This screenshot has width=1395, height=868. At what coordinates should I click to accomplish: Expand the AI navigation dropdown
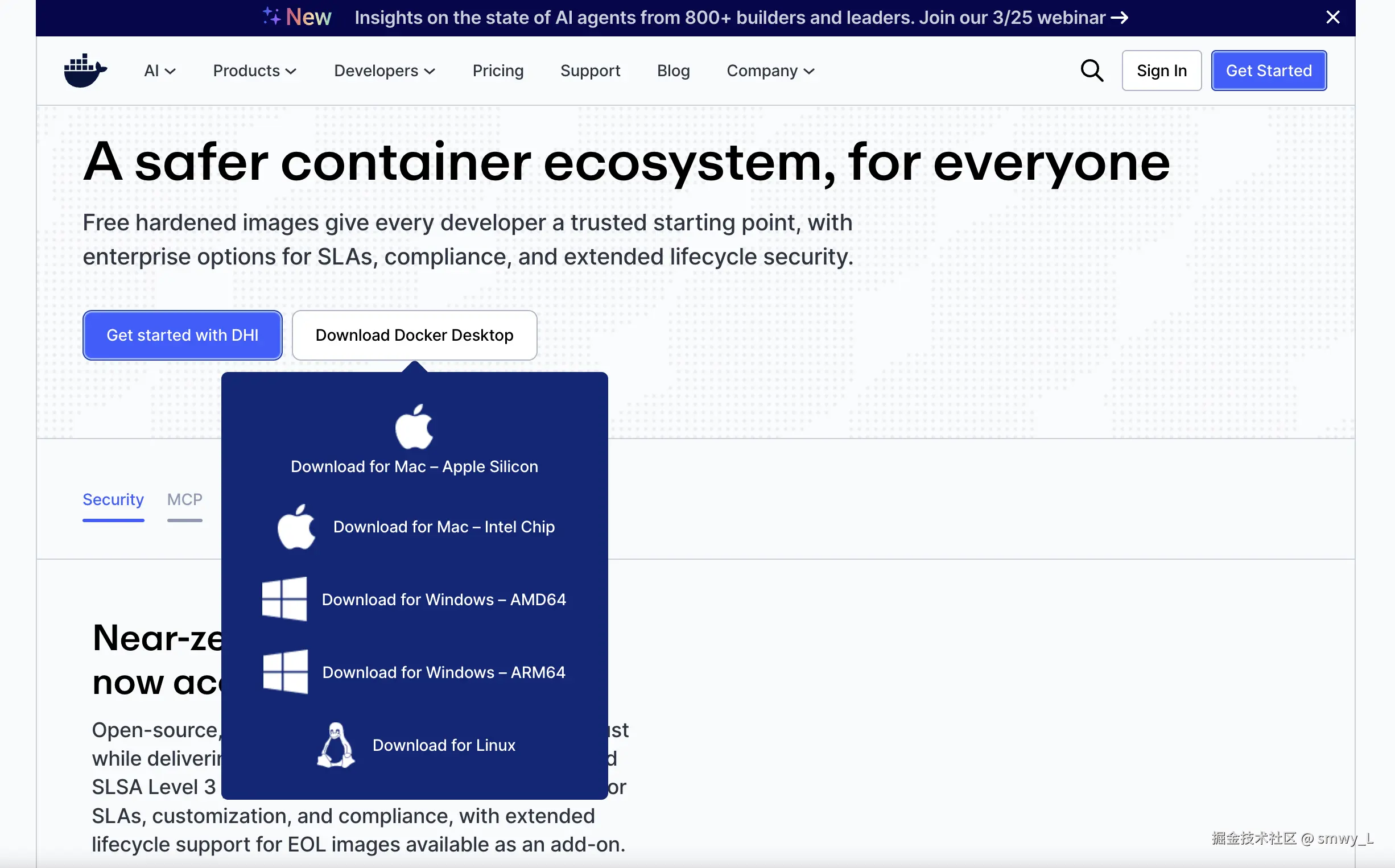[160, 71]
